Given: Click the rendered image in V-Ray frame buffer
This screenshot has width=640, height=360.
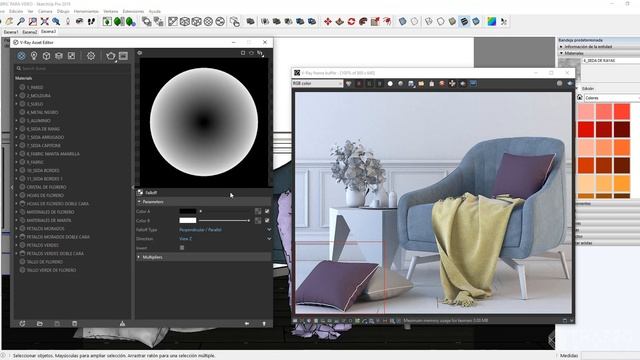Looking at the screenshot, I should point(433,203).
